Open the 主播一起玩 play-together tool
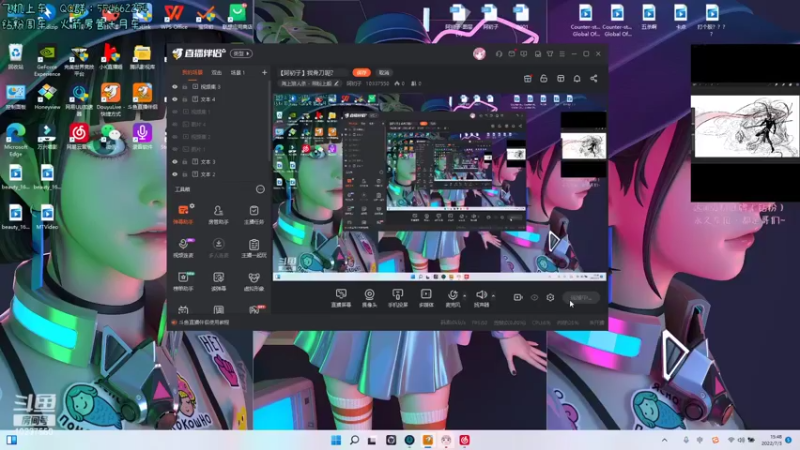Image resolution: width=800 pixels, height=450 pixels. pyautogui.click(x=254, y=248)
